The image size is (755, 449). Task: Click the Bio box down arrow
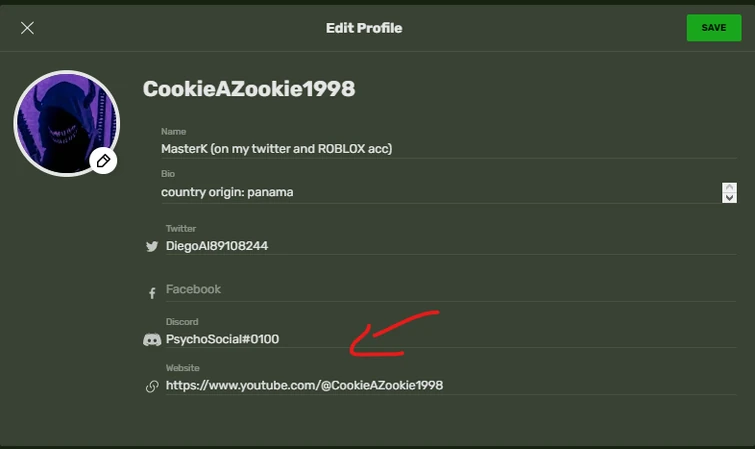729,198
